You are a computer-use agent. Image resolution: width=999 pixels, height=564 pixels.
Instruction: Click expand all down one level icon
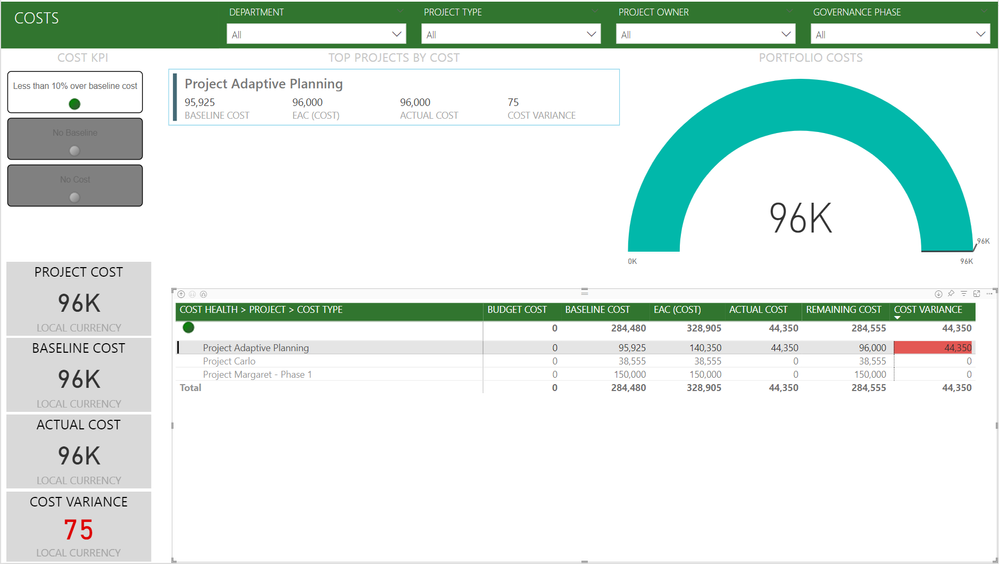203,294
